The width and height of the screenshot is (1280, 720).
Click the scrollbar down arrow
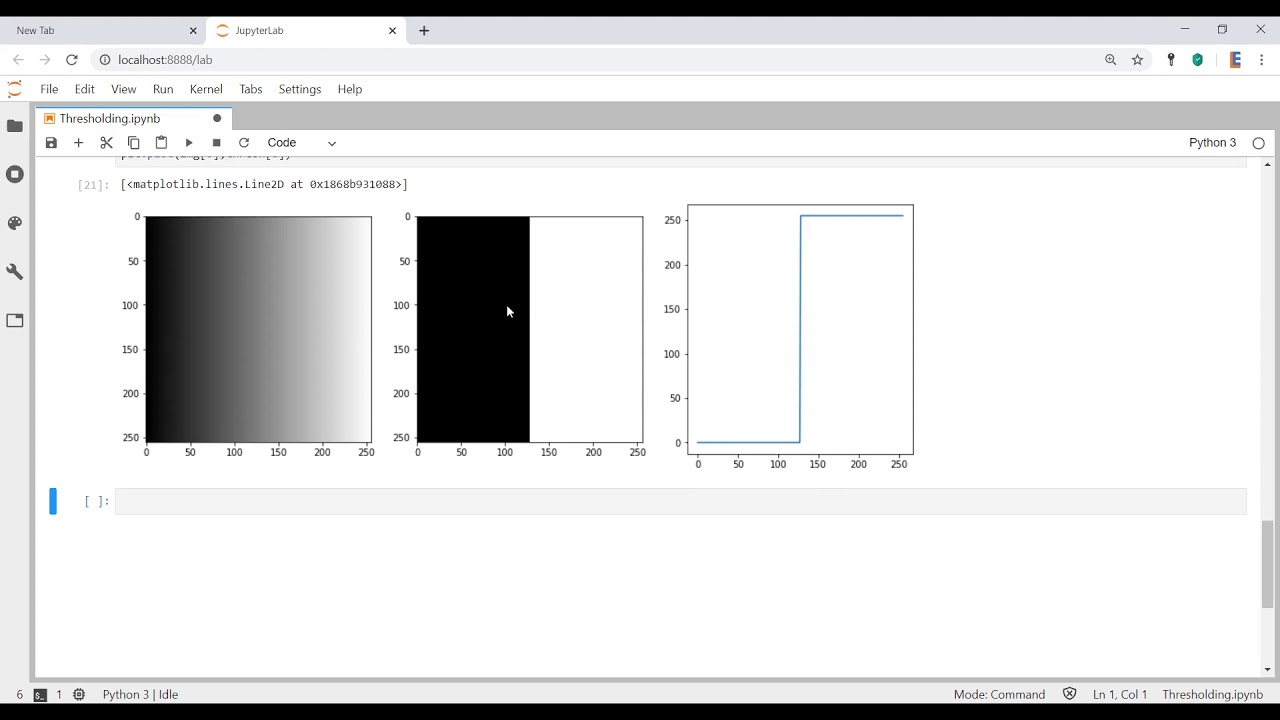click(x=1267, y=670)
